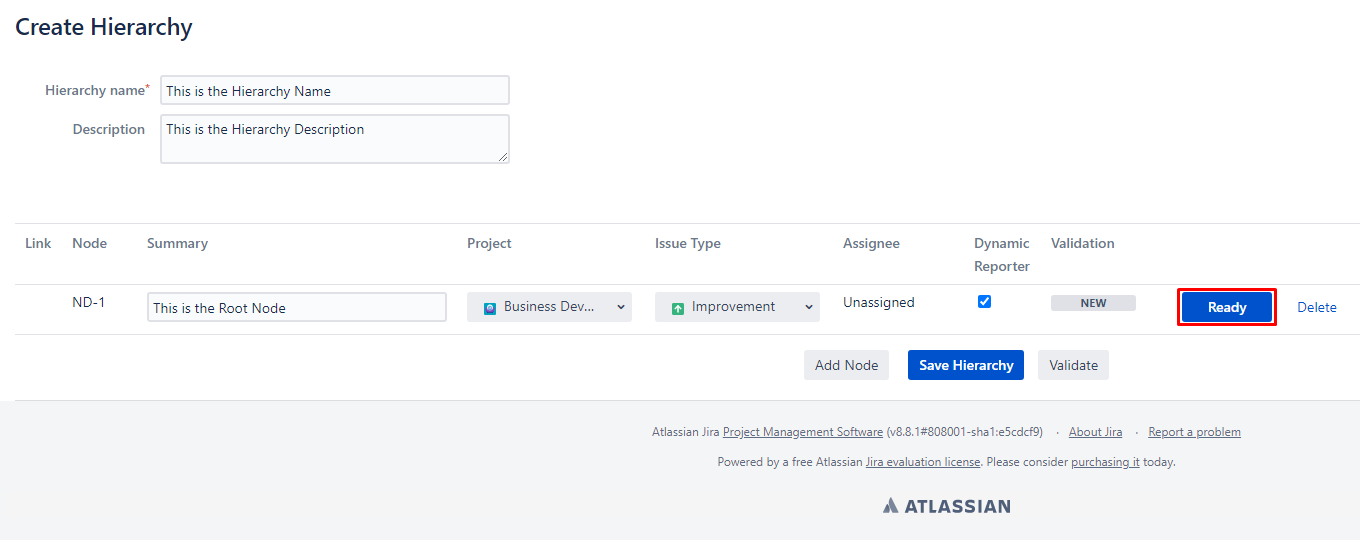Image resolution: width=1360 pixels, height=540 pixels.
Task: Expand the Issue Type dropdown
Action: click(x=737, y=307)
